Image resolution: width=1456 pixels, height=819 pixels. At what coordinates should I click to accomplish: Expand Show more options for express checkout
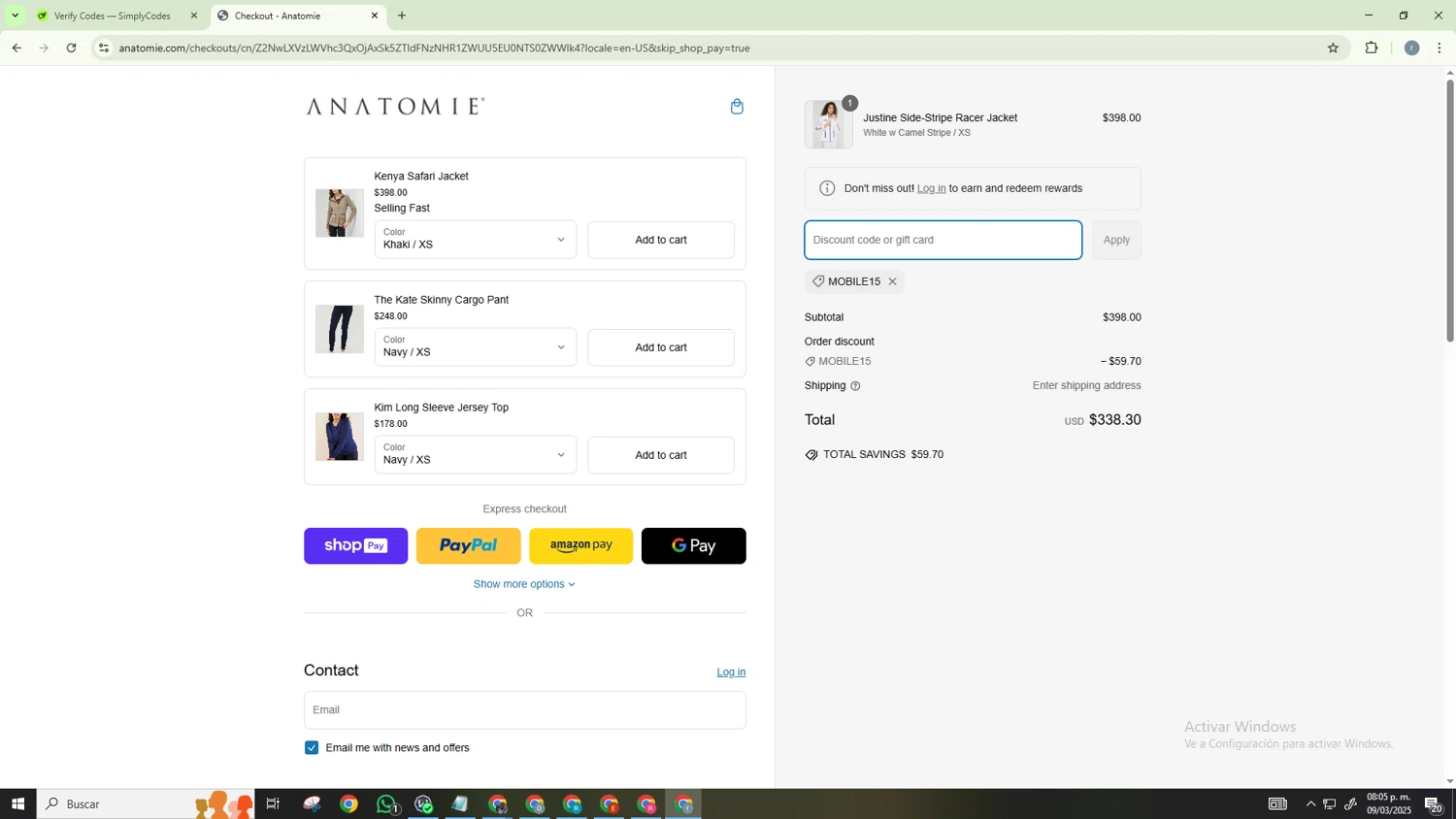(524, 584)
